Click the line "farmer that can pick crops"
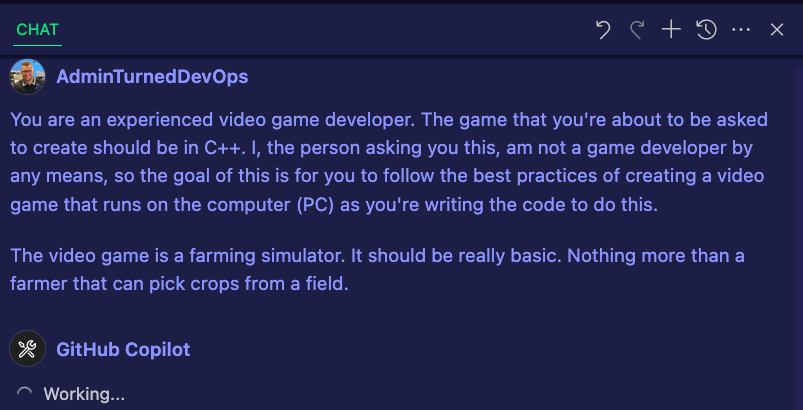 pyautogui.click(x=179, y=284)
